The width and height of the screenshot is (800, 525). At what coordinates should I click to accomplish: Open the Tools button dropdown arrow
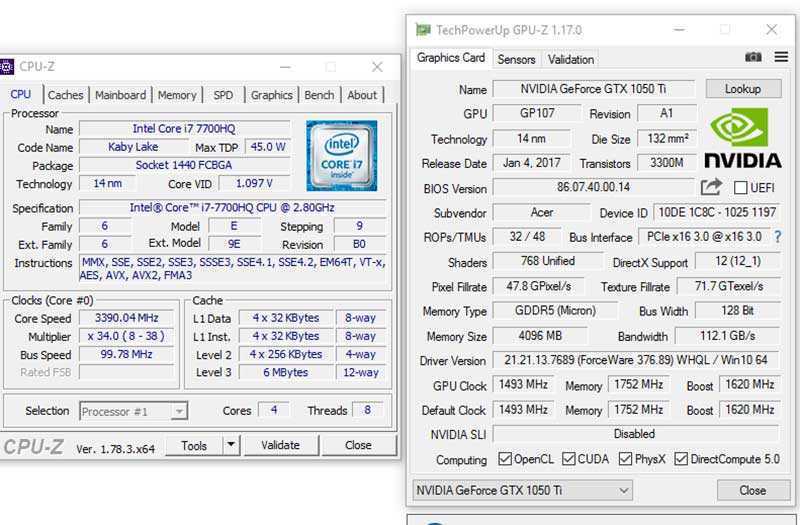(231, 445)
